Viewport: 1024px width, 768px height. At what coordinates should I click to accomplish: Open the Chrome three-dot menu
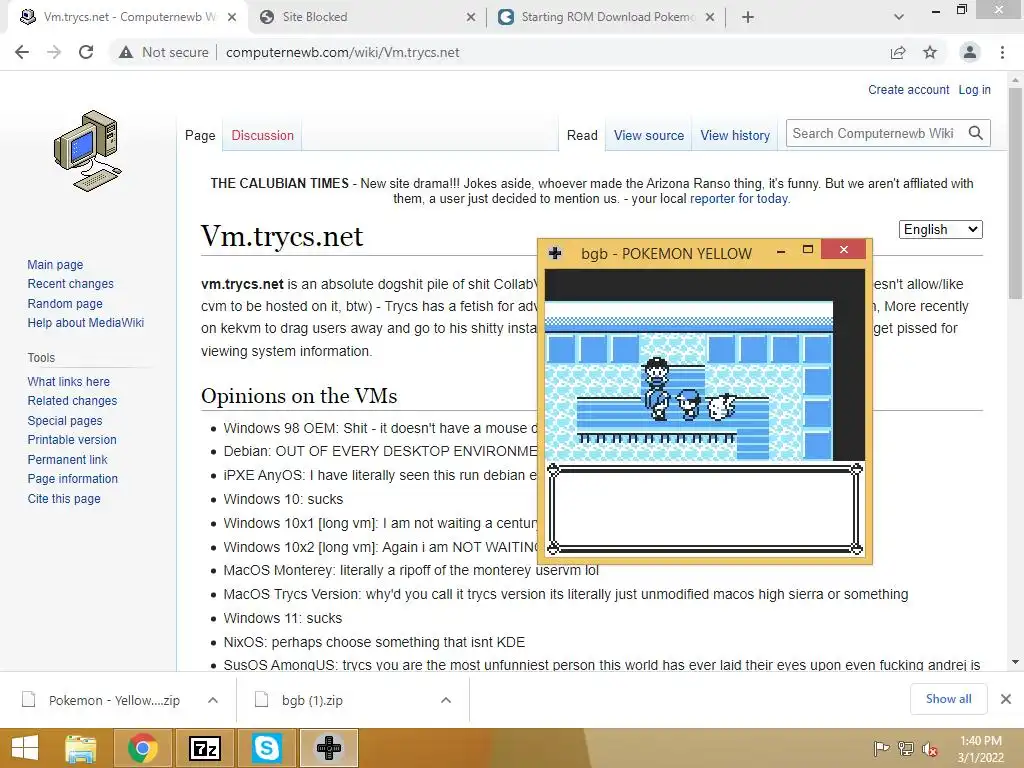click(1002, 52)
